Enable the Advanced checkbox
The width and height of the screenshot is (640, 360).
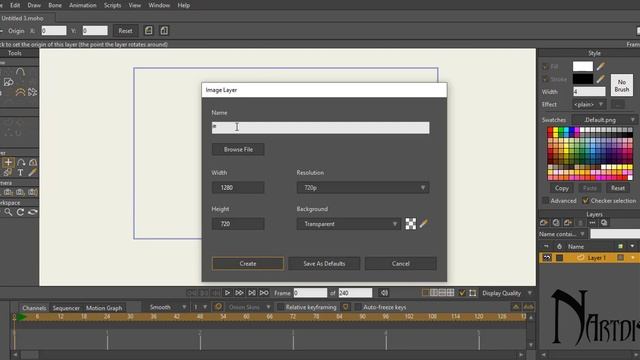click(x=546, y=200)
